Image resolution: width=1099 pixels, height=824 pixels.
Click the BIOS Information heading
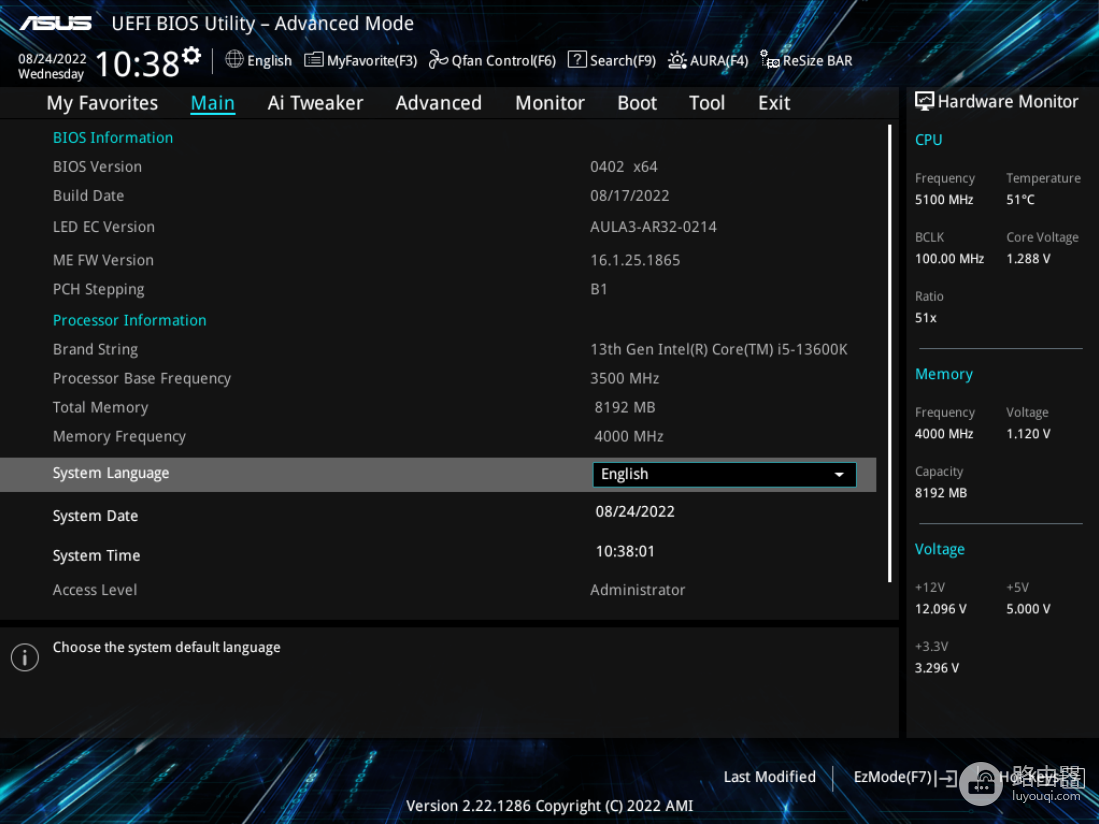pyautogui.click(x=113, y=138)
